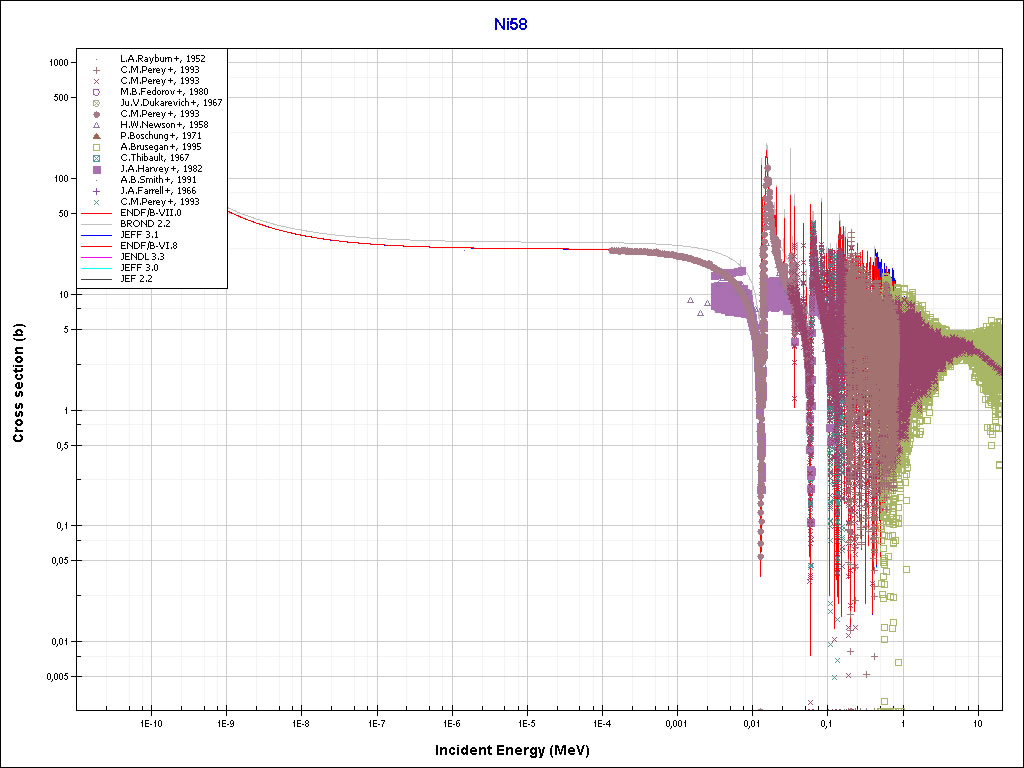Click the JEF 2.2 legend label
Viewport: 1024px width, 768px height.
138,279
